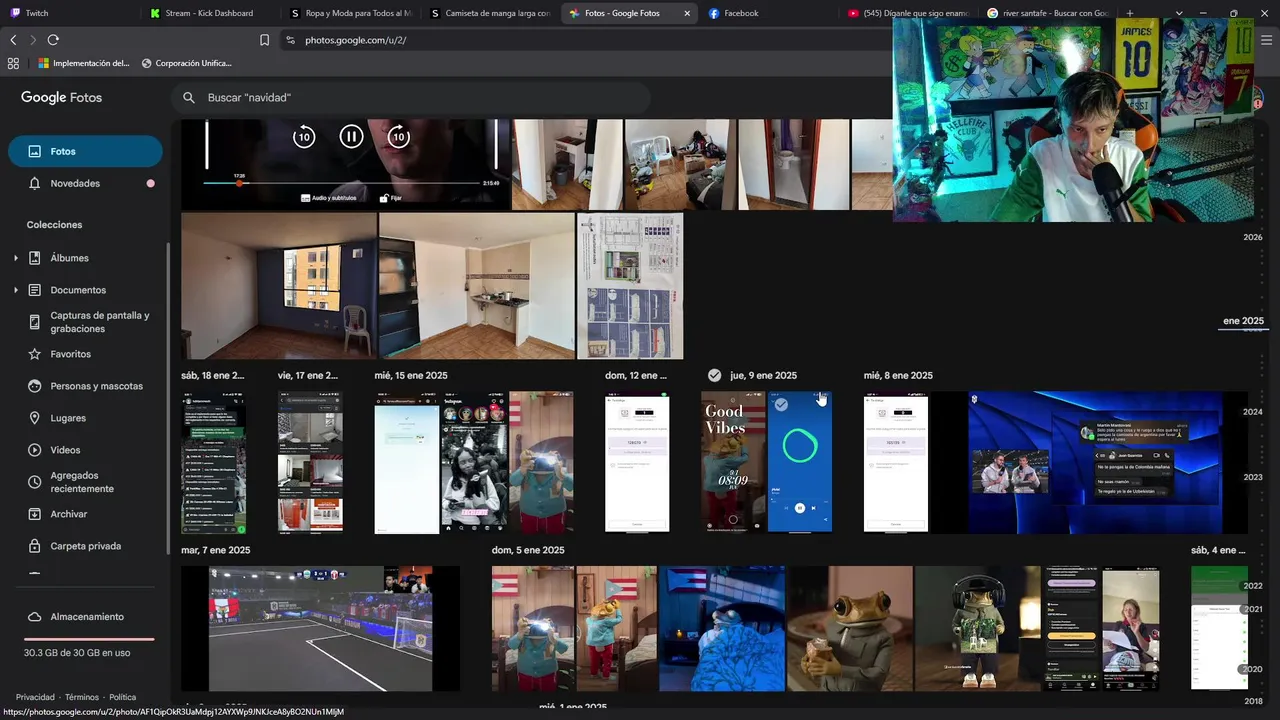Image resolution: width=1280 pixels, height=720 pixels.
Task: Skip the video forward 10 seconds
Action: coord(398,137)
